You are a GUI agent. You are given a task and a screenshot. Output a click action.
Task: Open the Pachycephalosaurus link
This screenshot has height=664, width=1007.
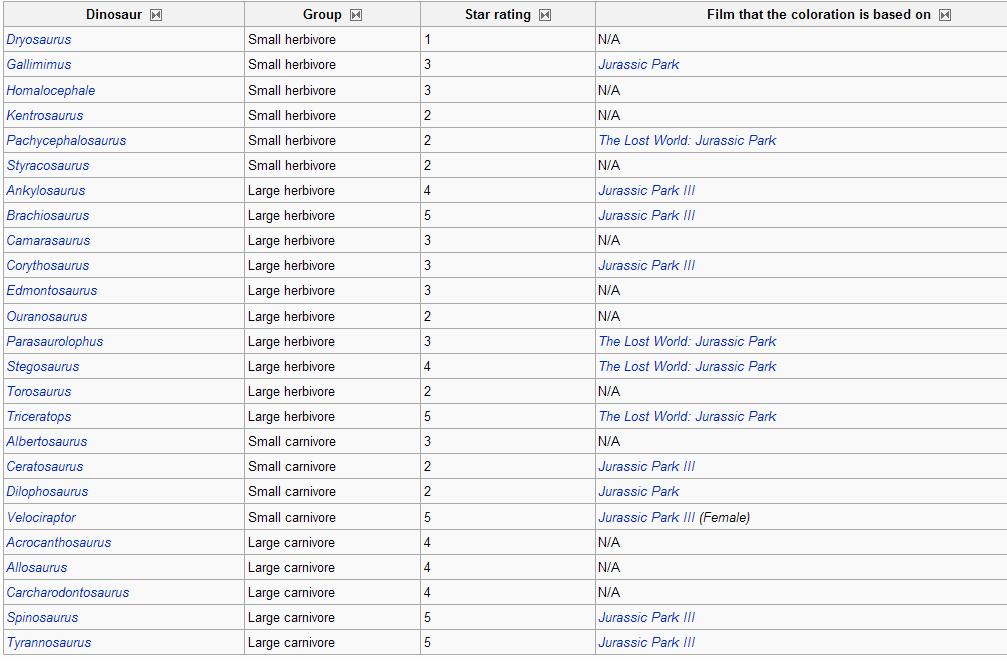point(66,141)
